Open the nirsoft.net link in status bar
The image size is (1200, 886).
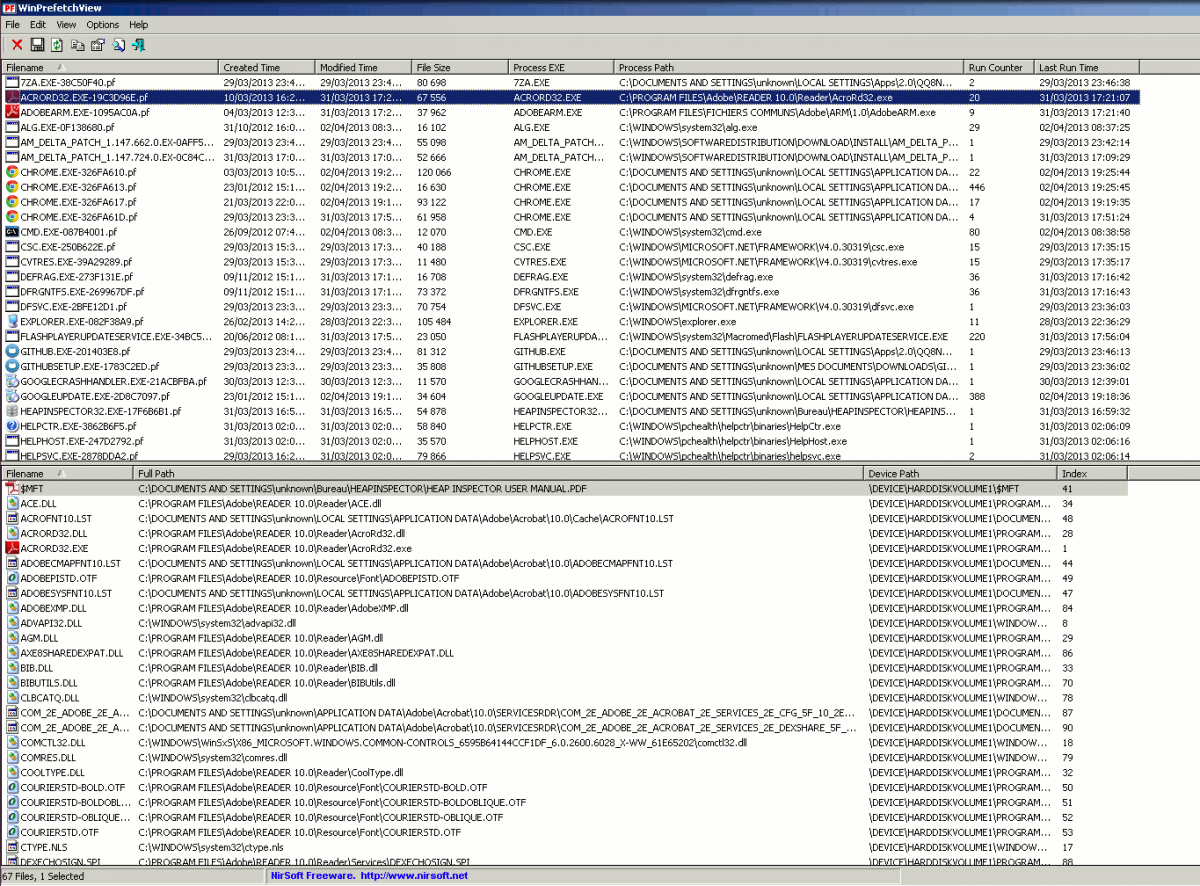pyautogui.click(x=414, y=877)
